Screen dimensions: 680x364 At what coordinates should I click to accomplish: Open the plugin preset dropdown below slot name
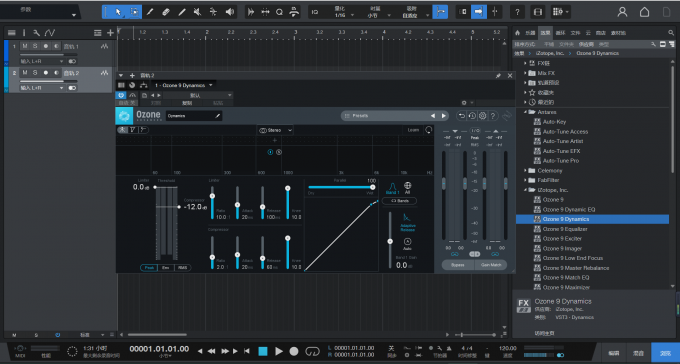[x=198, y=95]
